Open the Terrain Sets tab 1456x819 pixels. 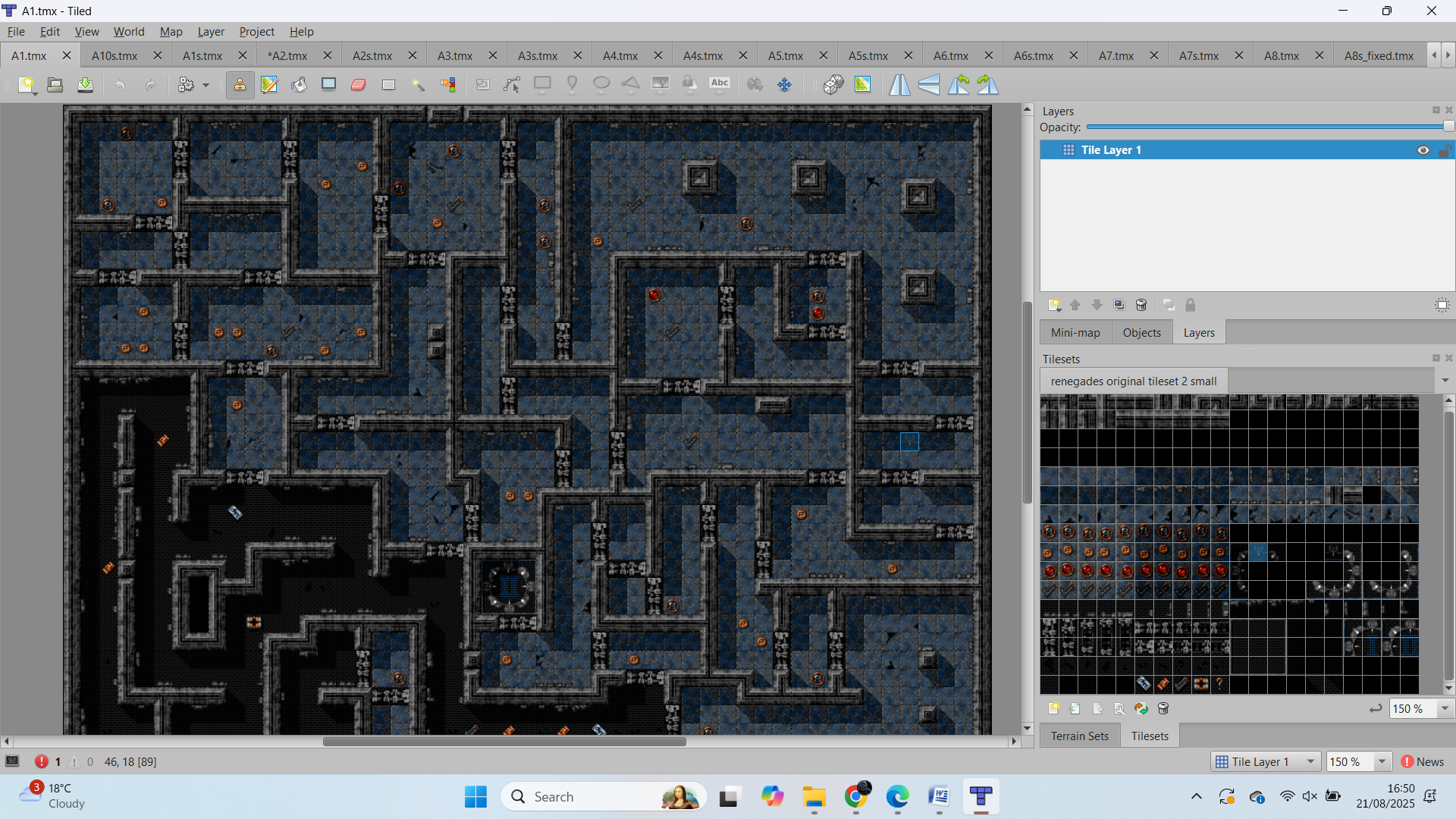[1079, 736]
